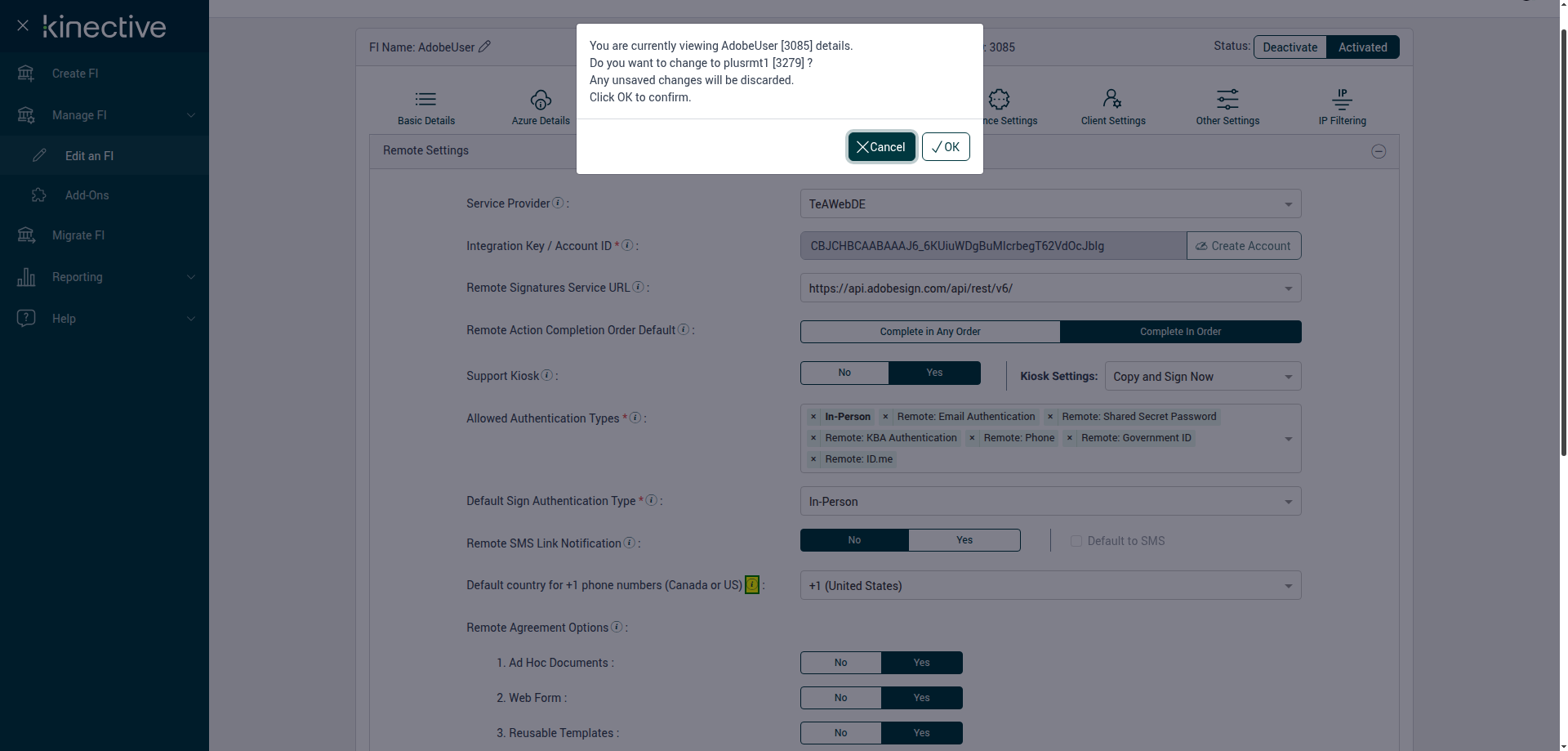Screen dimensions: 1568x751
Task: Show info for Default country for +1 numbers
Action: pos(752,585)
